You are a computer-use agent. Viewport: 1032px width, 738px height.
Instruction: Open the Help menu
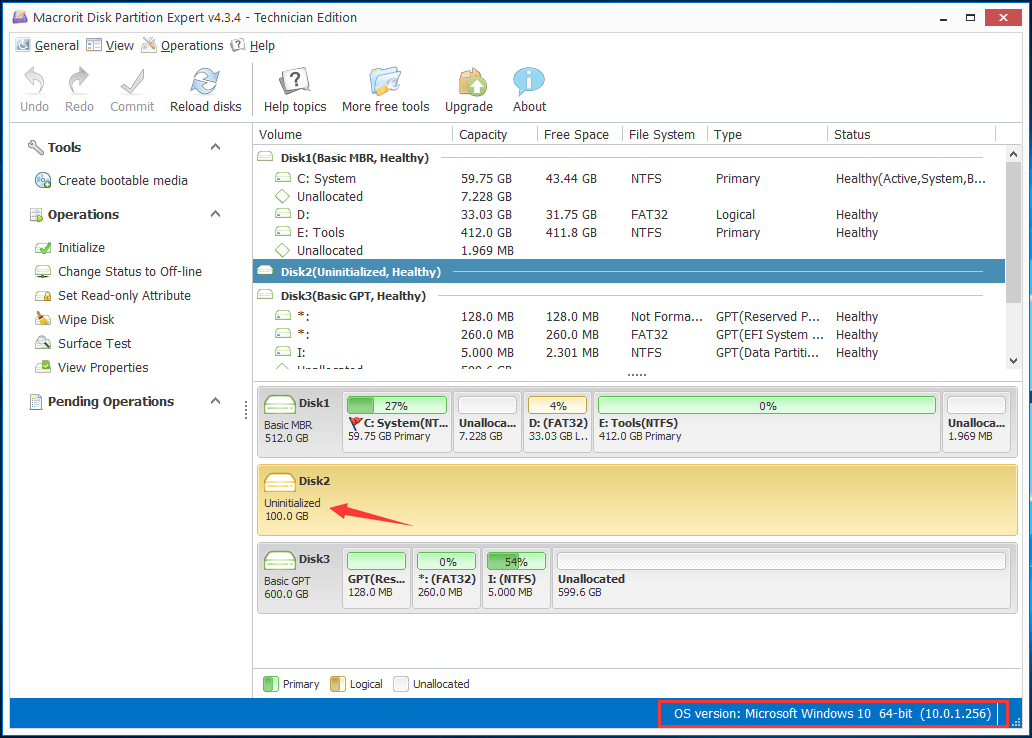(x=253, y=45)
